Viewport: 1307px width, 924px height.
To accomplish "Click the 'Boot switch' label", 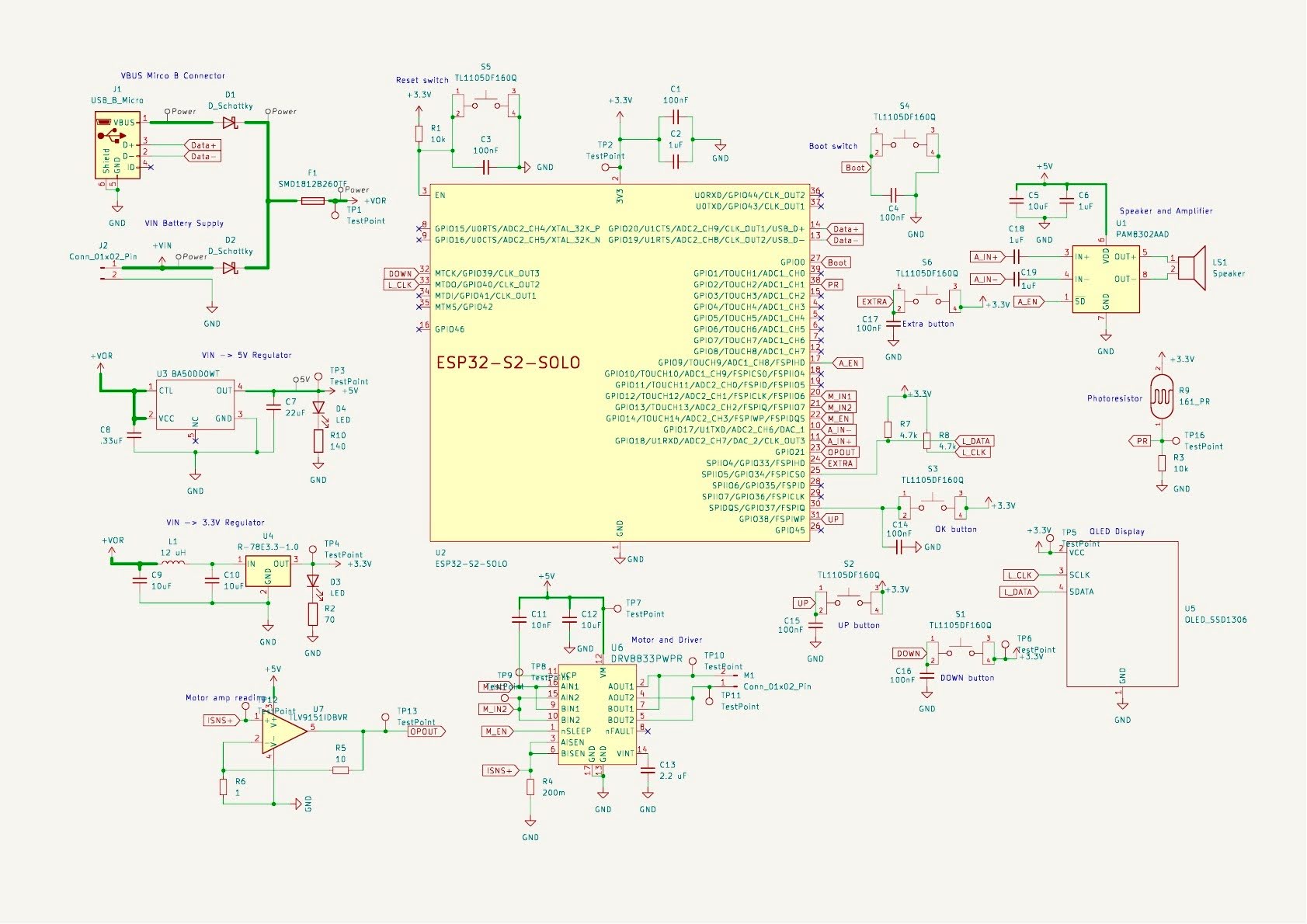I will pos(833,146).
